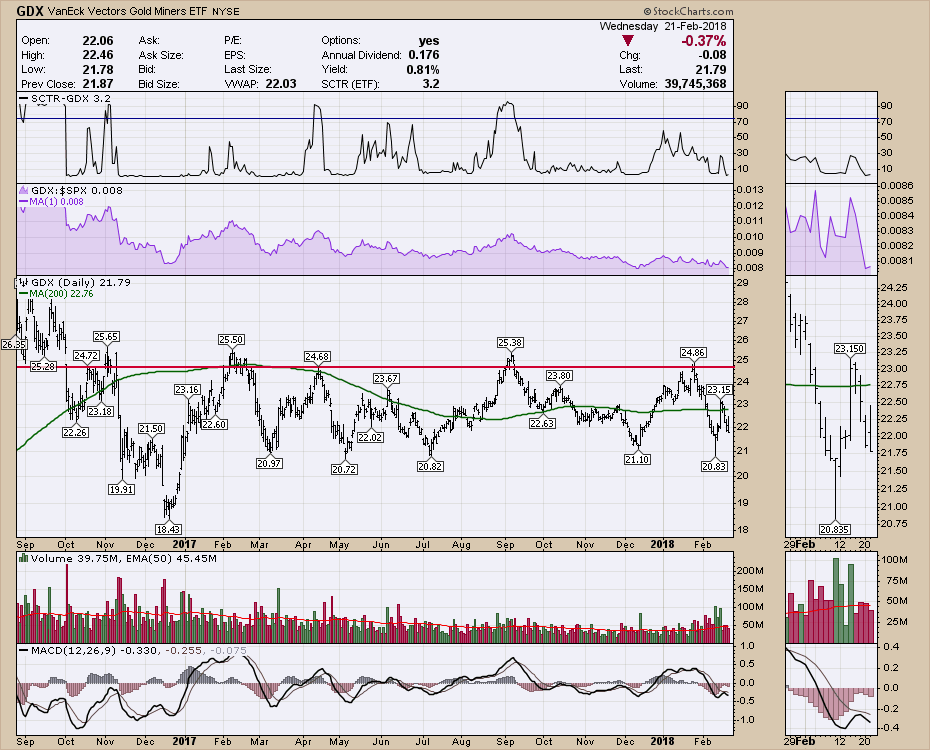
Task: Click the 22.02 price label
Action: point(370,437)
